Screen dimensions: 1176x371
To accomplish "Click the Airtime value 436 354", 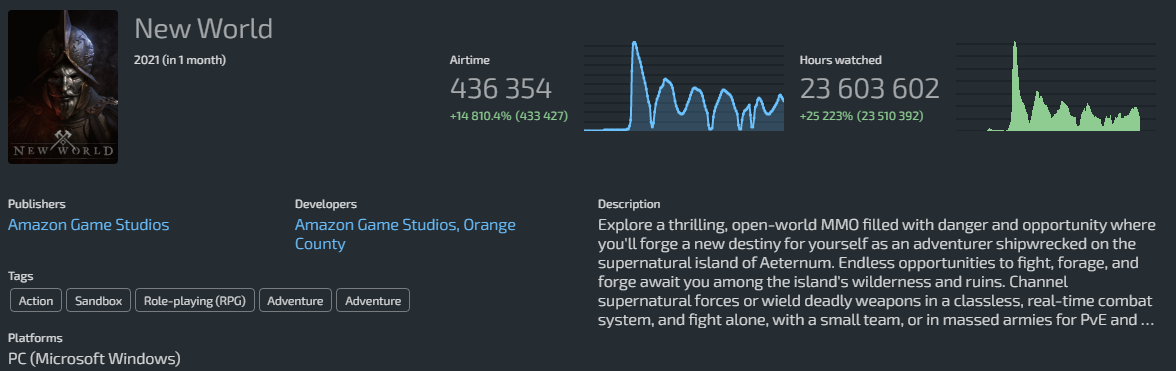I will coord(501,88).
